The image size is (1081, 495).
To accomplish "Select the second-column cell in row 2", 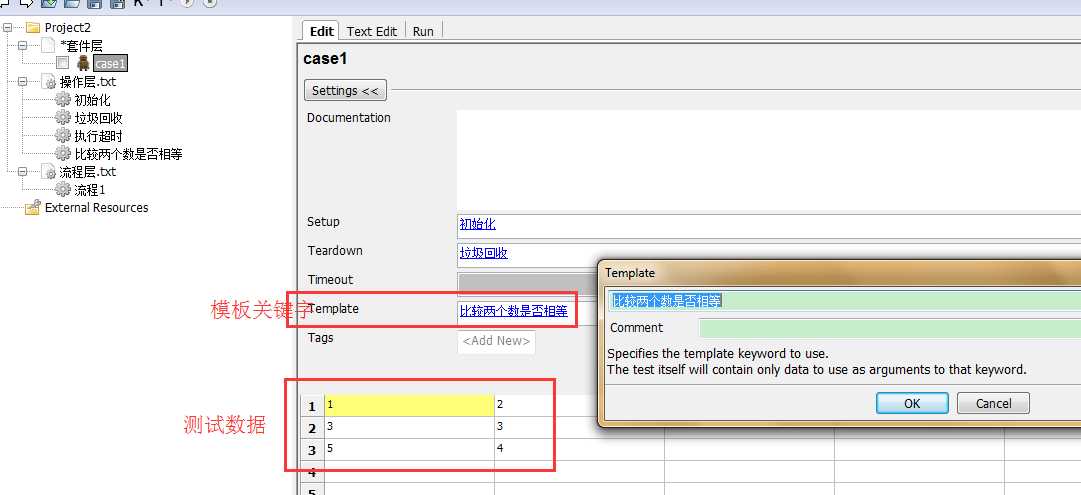I will tap(579, 427).
